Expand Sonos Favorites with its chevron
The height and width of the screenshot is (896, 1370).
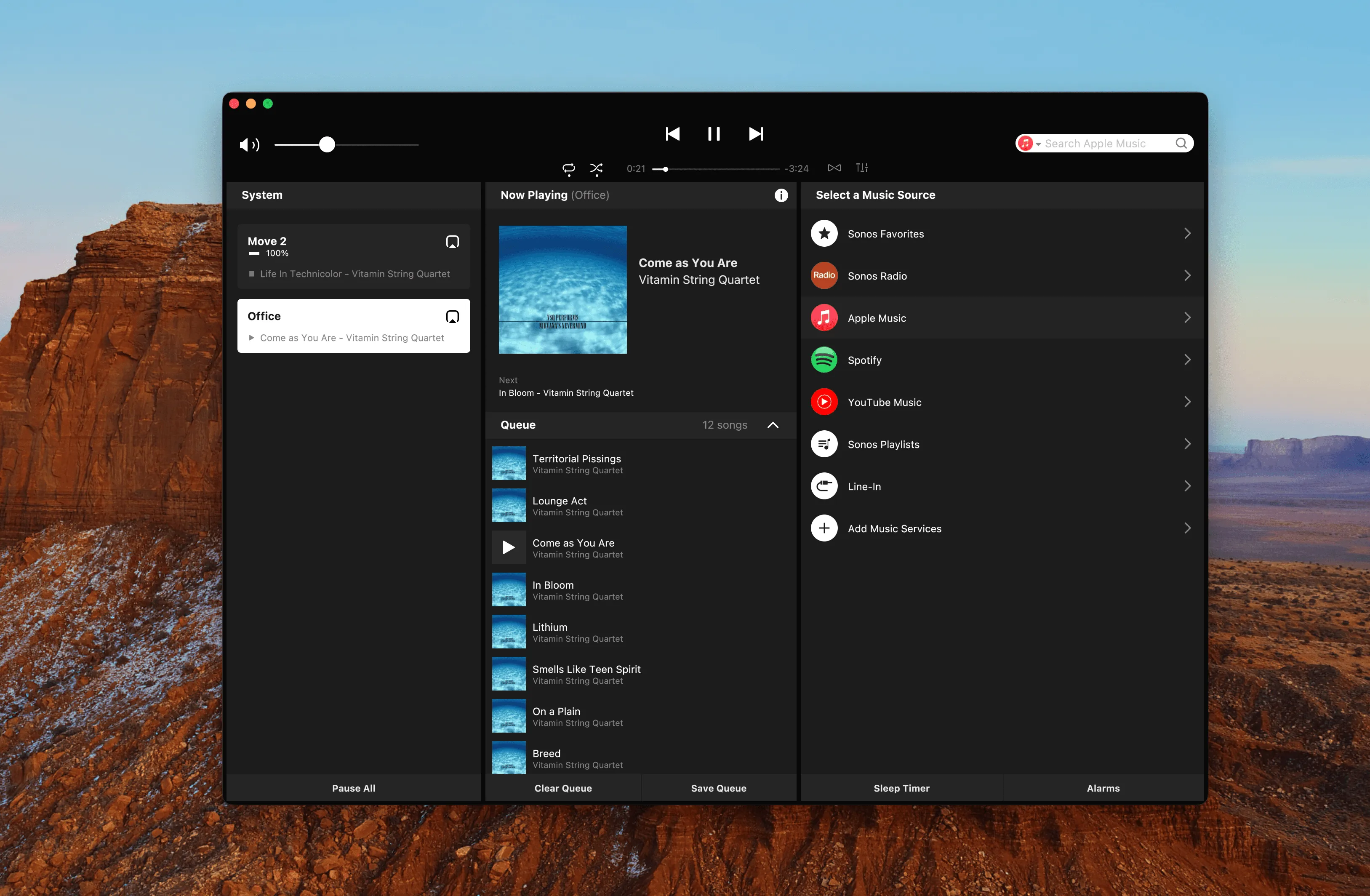pyautogui.click(x=1188, y=233)
